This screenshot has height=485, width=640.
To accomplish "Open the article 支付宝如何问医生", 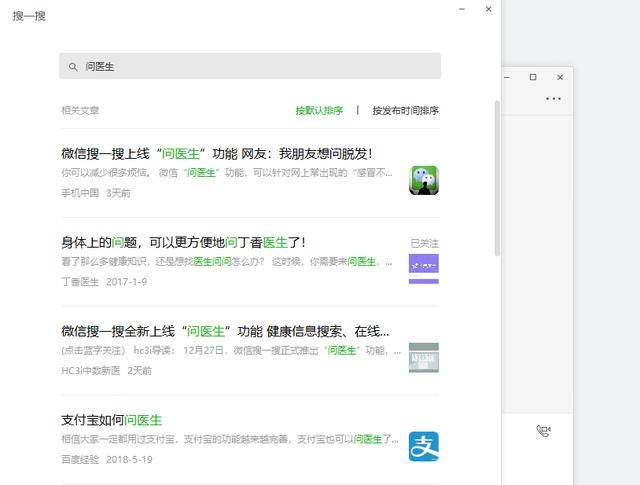I will (x=111, y=420).
